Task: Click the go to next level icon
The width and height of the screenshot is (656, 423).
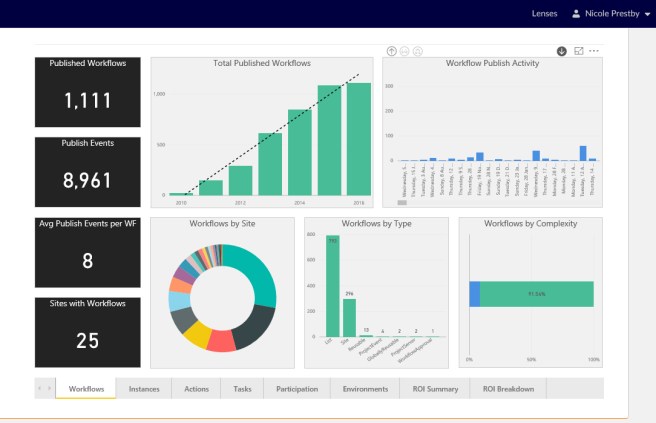Action: (x=404, y=51)
